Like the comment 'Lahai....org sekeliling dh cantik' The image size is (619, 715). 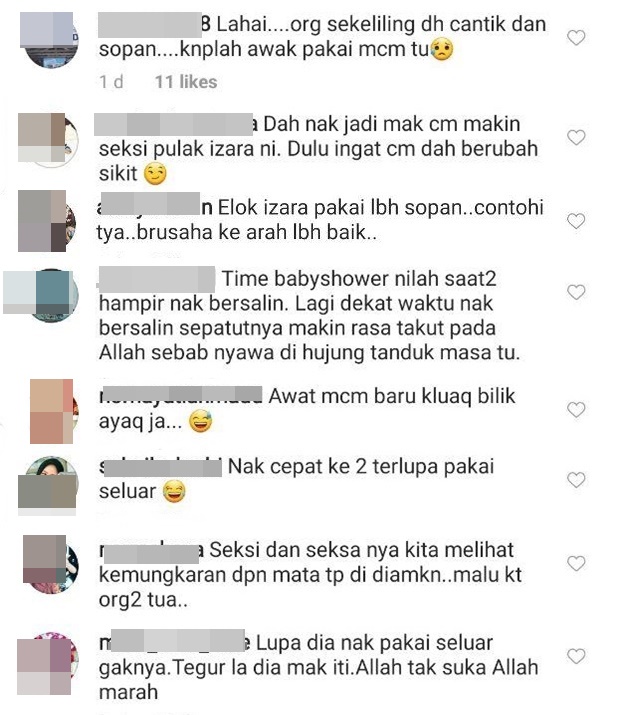576,37
